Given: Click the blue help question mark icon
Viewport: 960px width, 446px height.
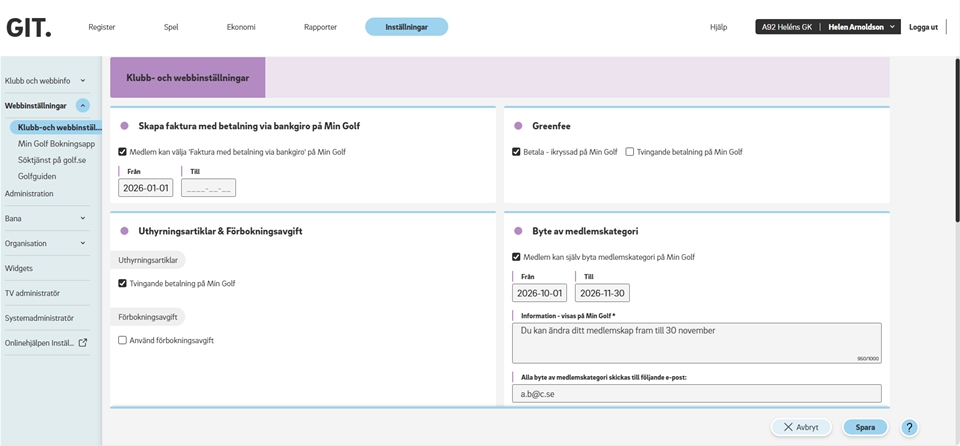Looking at the screenshot, I should (909, 427).
